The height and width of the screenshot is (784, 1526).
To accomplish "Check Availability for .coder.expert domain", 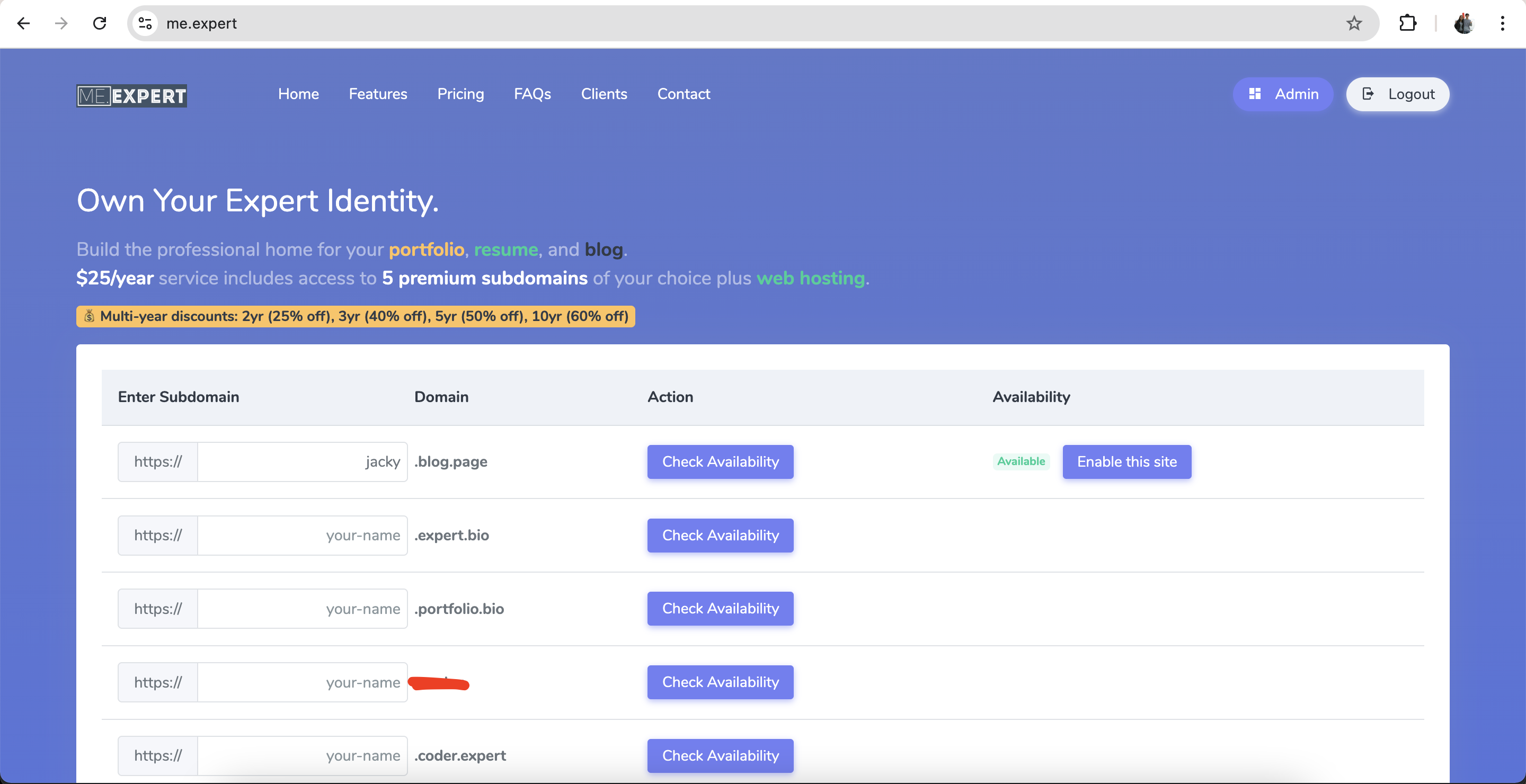I will (721, 755).
